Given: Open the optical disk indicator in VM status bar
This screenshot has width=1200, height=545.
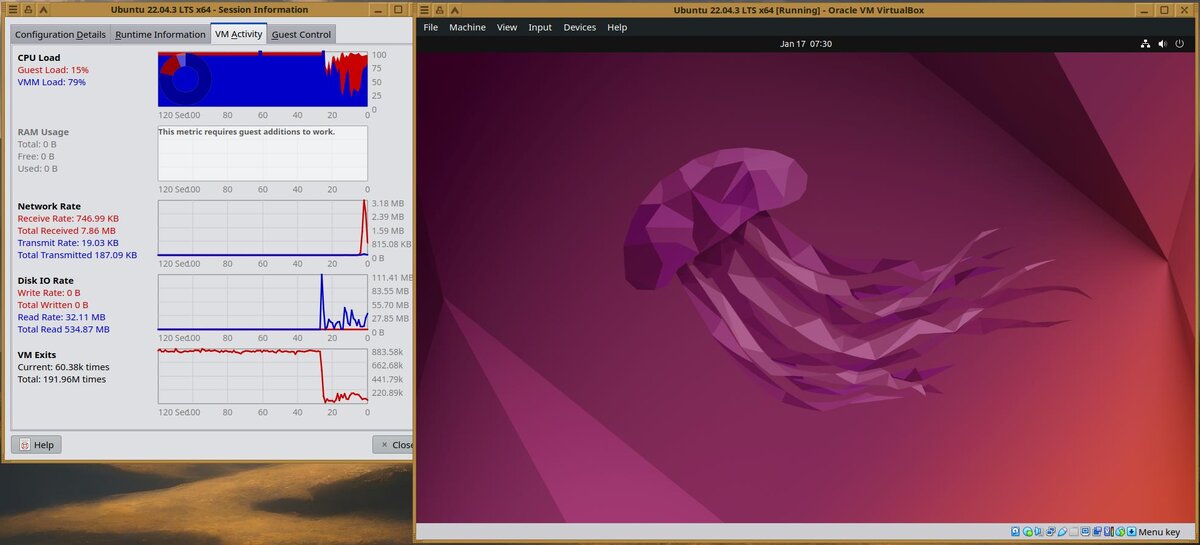Looking at the screenshot, I should pyautogui.click(x=1027, y=532).
